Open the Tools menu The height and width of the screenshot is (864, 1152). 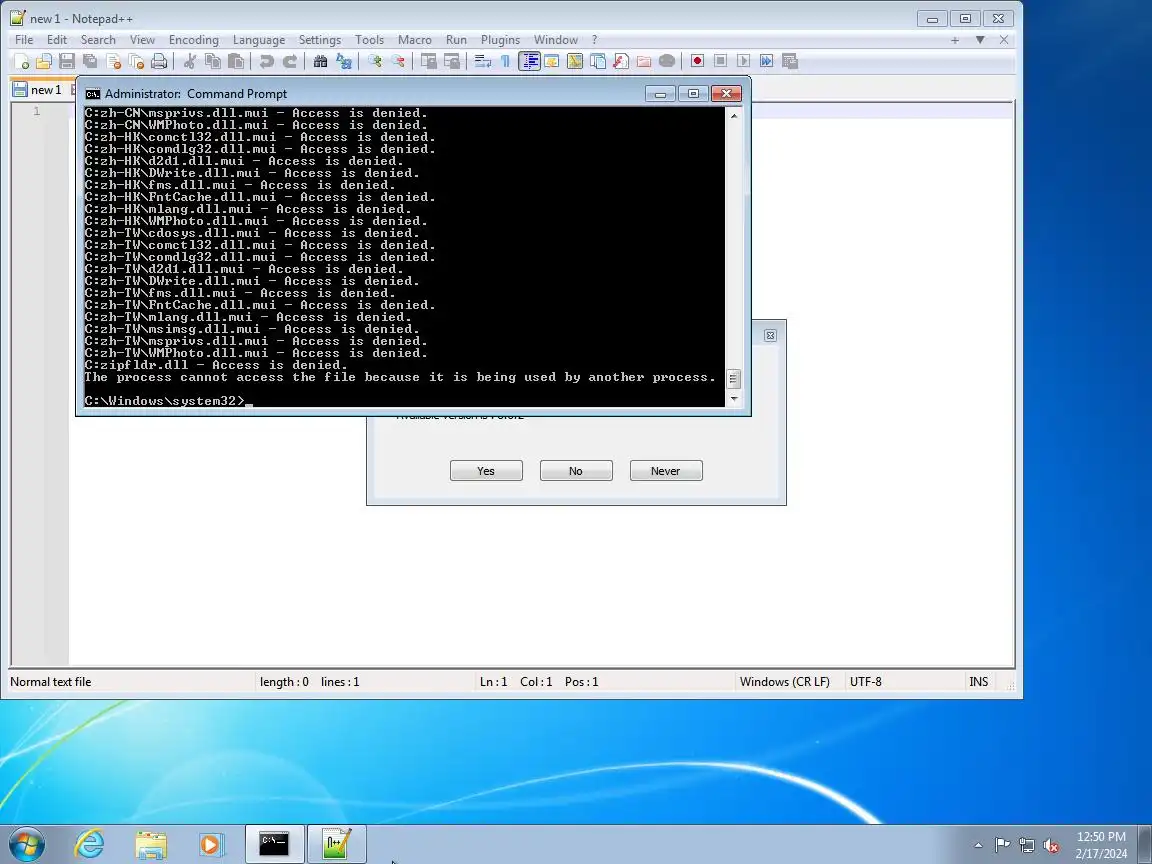pos(370,40)
